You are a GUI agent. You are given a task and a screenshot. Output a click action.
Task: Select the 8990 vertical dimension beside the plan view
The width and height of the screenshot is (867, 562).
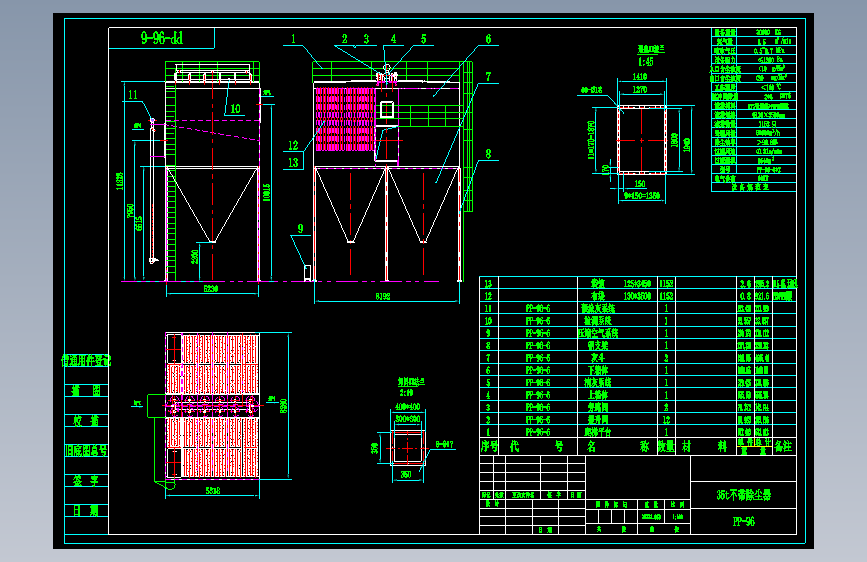(x=284, y=406)
